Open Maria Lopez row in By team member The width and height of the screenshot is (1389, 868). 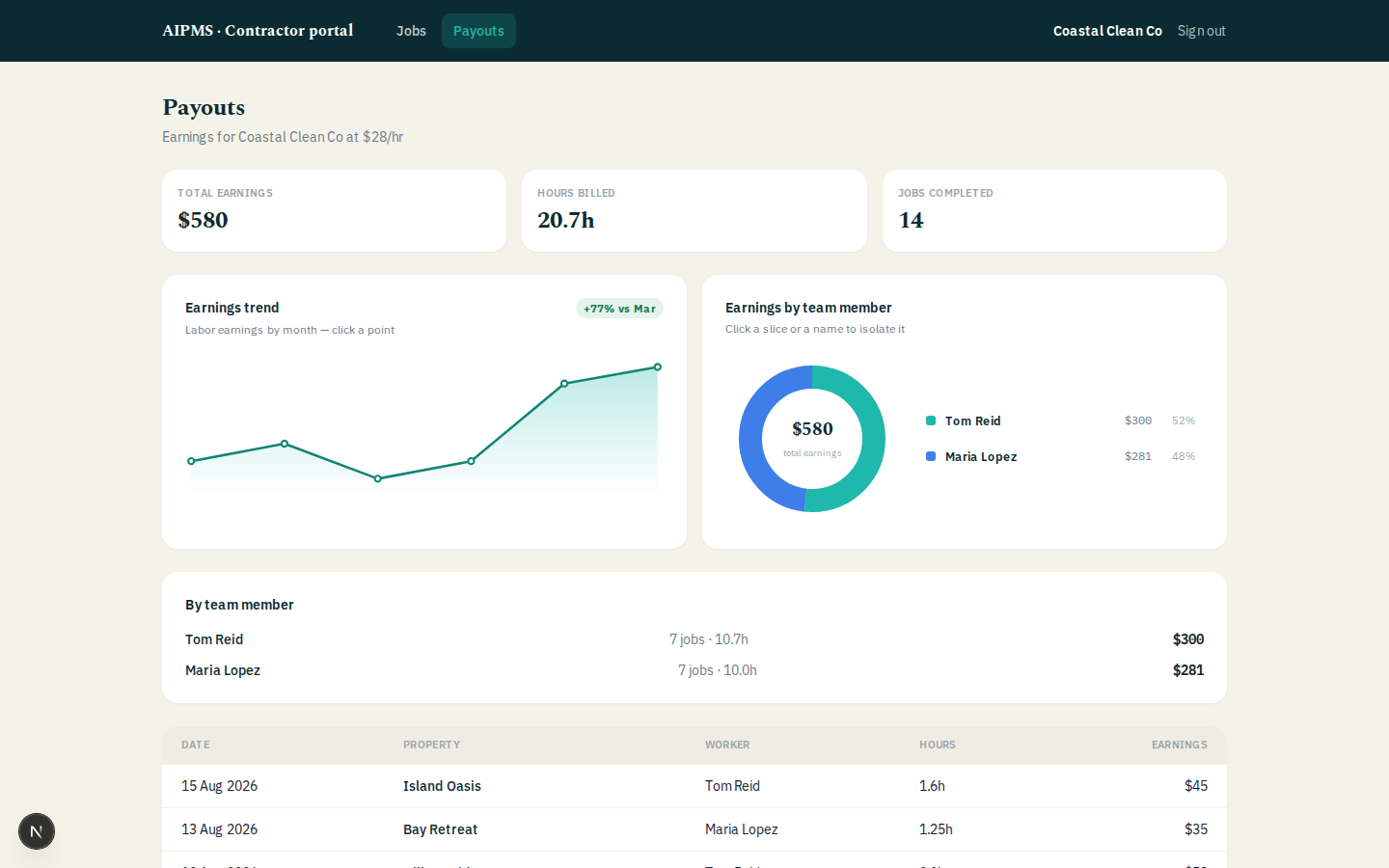(694, 670)
